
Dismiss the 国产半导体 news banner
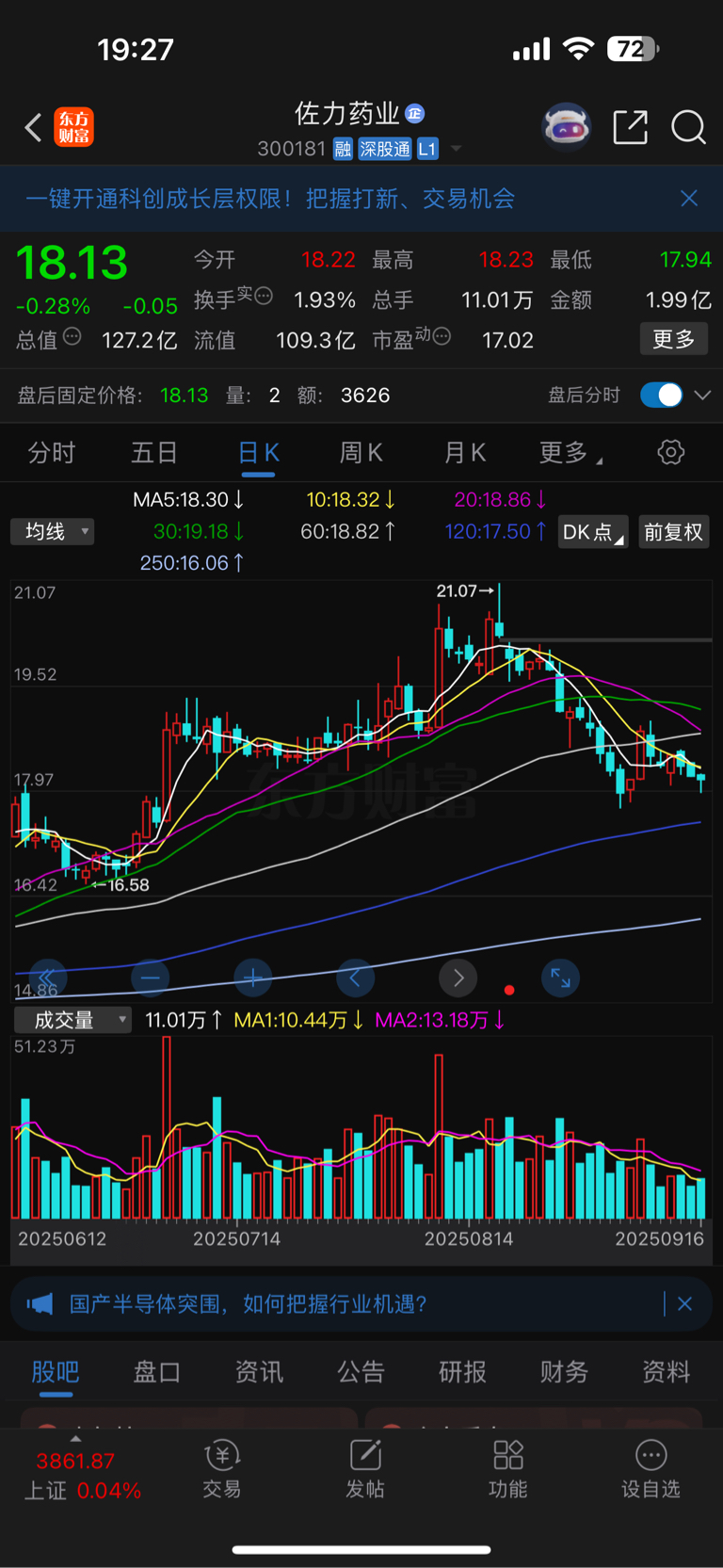[684, 1303]
